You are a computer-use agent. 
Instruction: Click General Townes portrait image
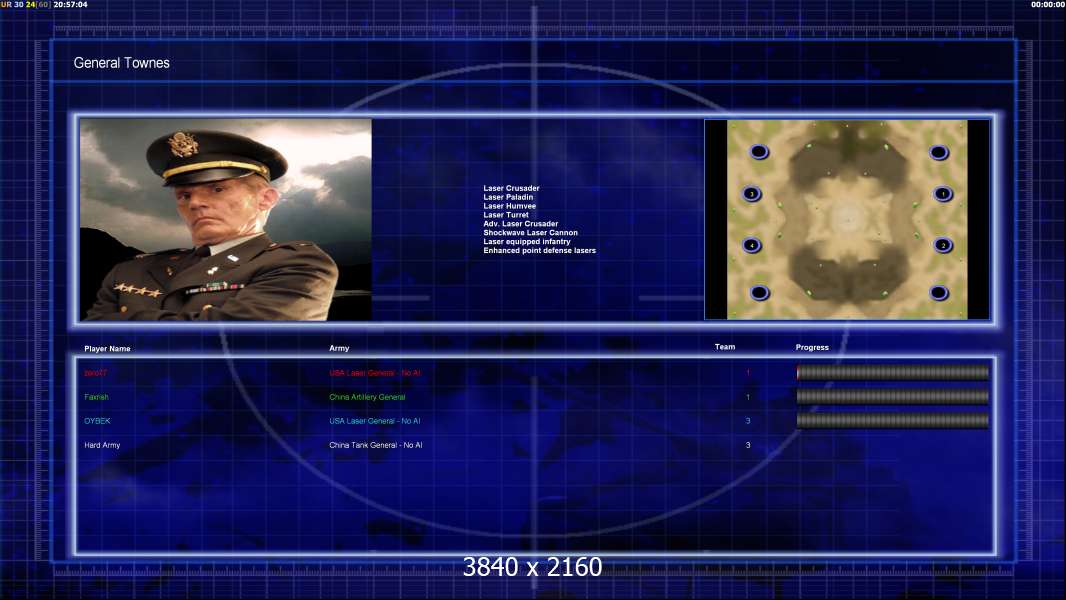pyautogui.click(x=226, y=219)
